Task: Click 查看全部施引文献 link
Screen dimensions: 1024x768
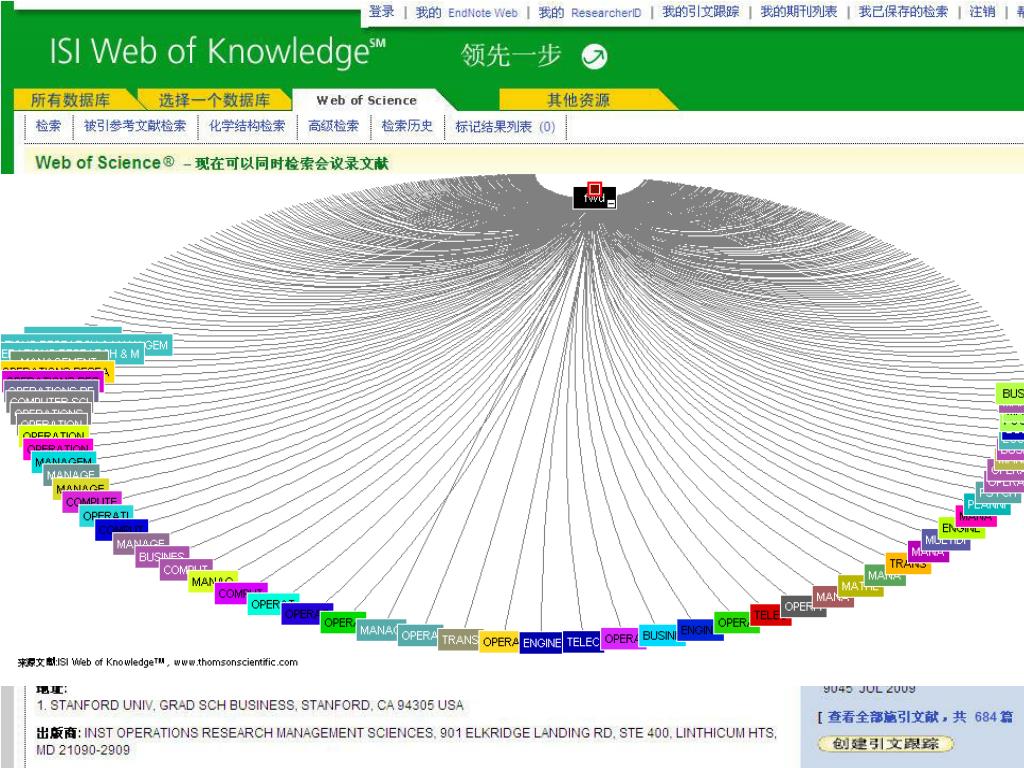Action: [x=920, y=717]
